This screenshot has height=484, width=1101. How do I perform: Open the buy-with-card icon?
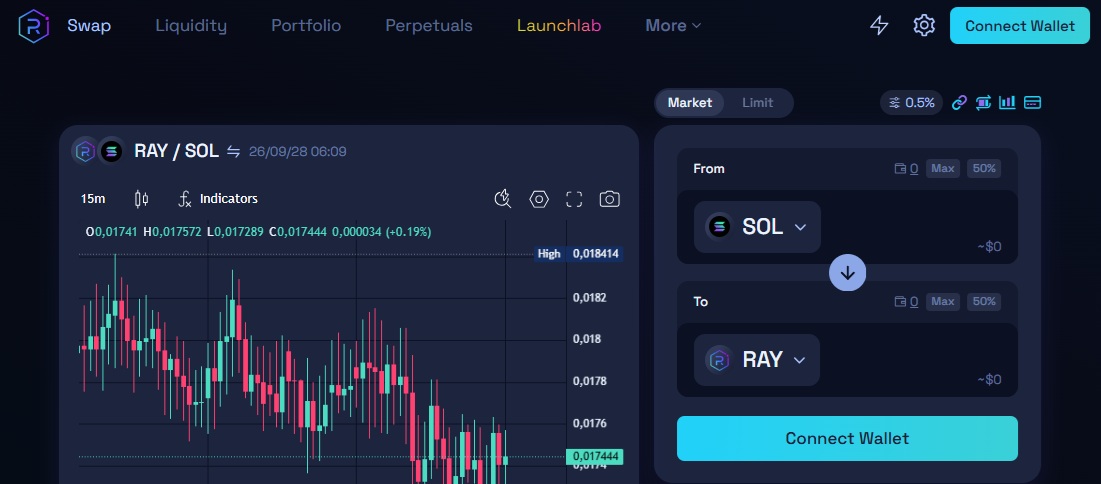[x=1032, y=103]
